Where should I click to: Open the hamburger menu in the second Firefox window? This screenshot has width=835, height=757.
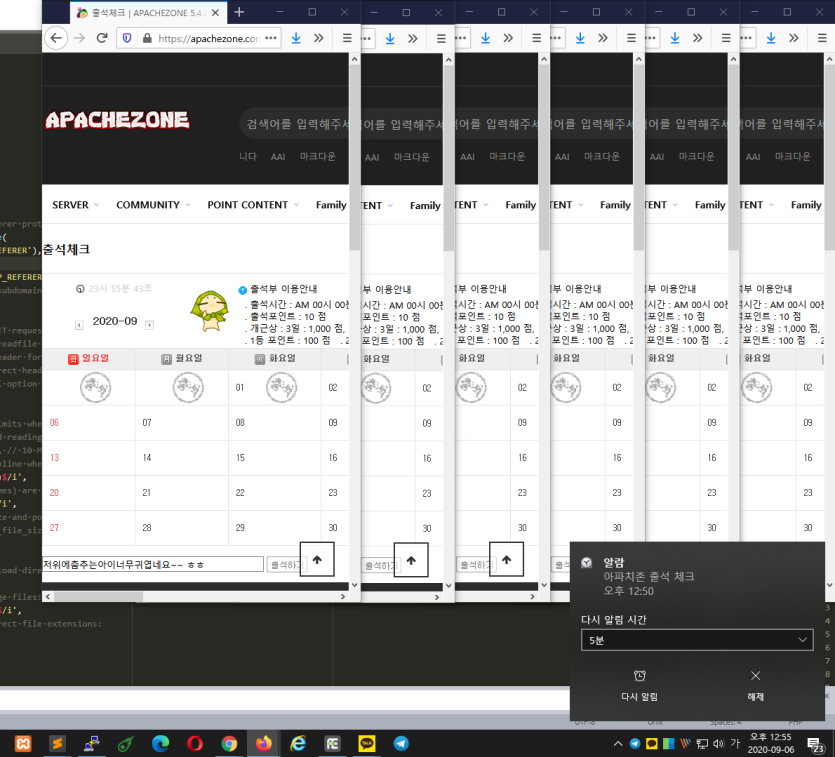point(441,38)
